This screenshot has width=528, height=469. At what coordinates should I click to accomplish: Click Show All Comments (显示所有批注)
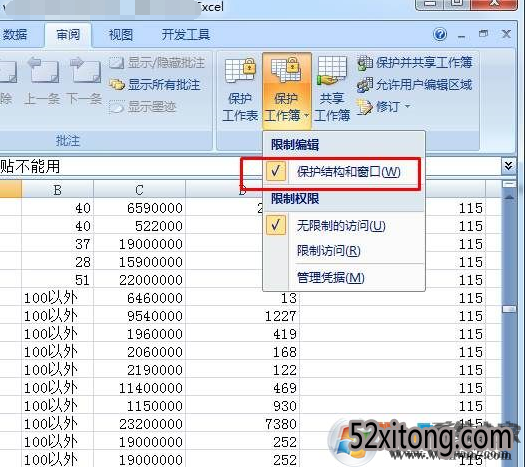(x=155, y=85)
